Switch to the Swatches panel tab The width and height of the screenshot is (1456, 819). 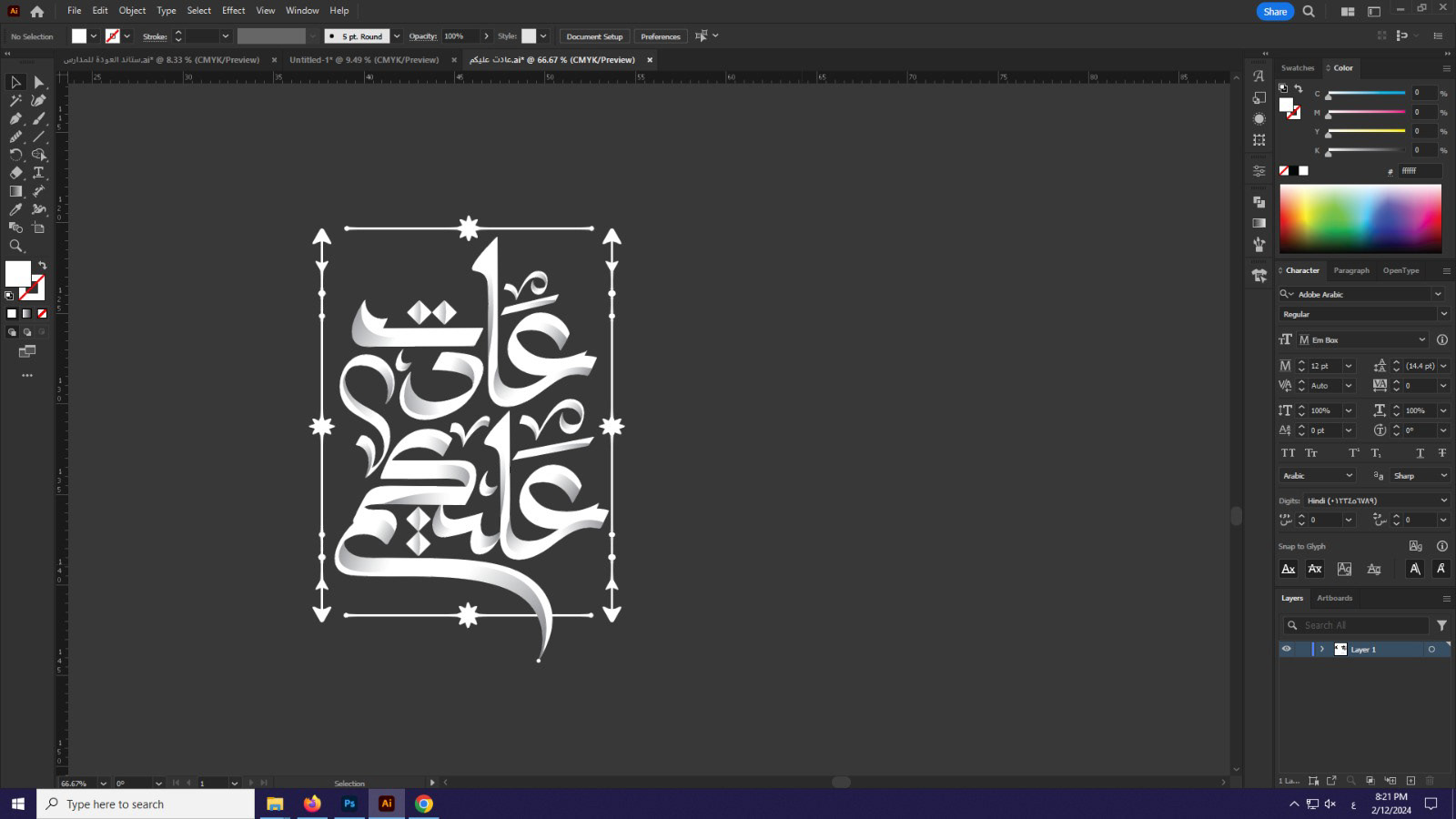tap(1298, 68)
